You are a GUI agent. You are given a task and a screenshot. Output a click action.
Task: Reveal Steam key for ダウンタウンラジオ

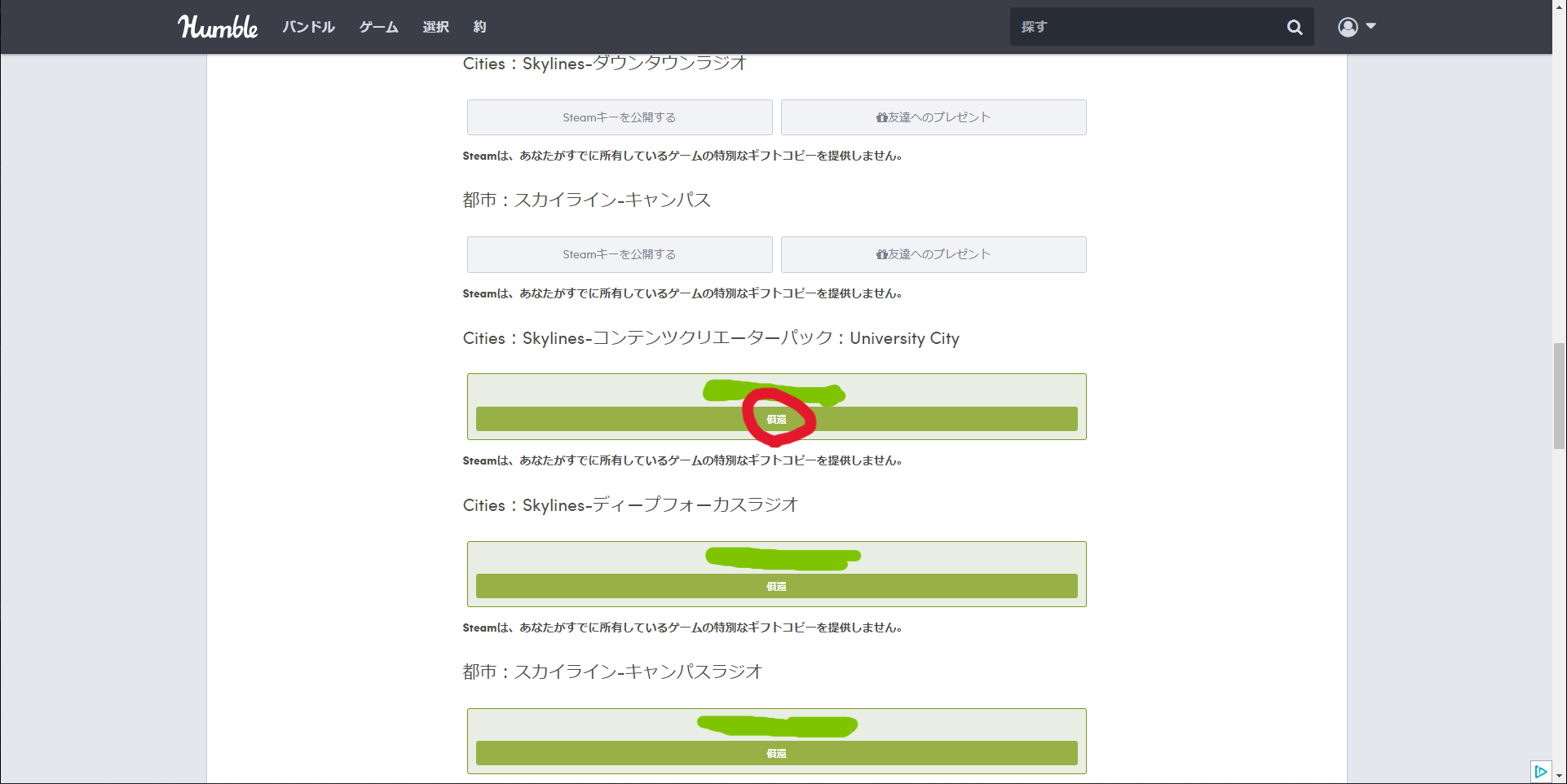click(620, 117)
